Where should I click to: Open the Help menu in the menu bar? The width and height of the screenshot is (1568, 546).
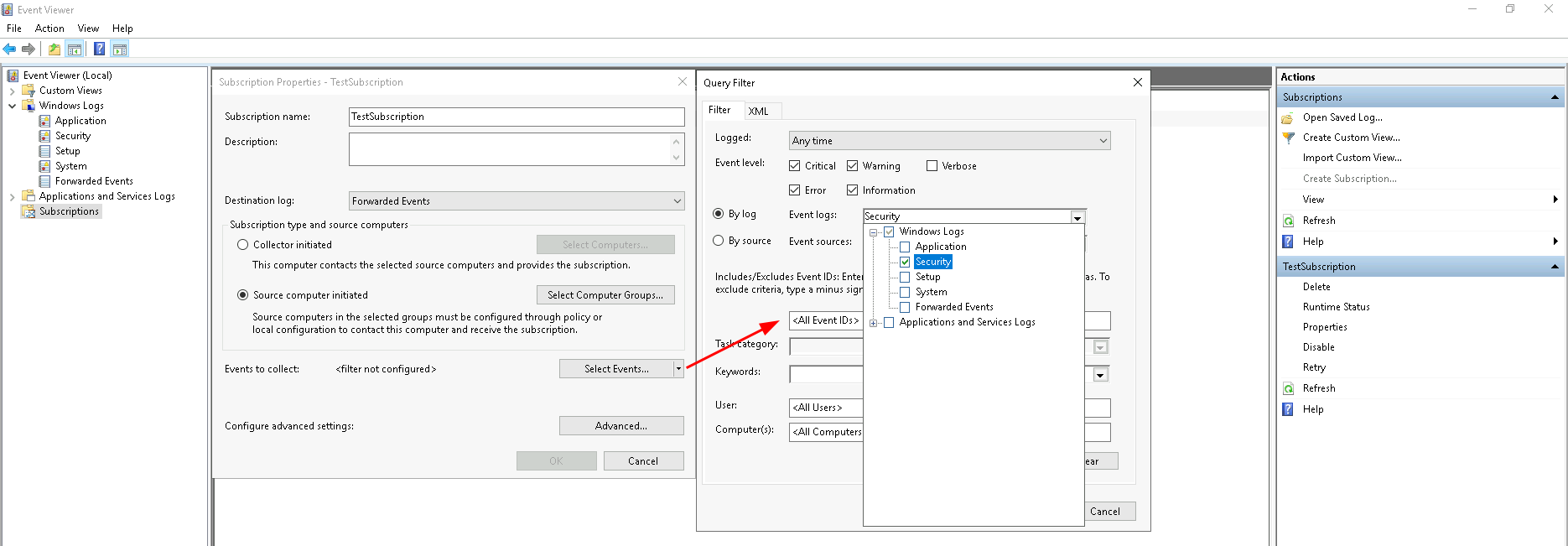(x=122, y=29)
